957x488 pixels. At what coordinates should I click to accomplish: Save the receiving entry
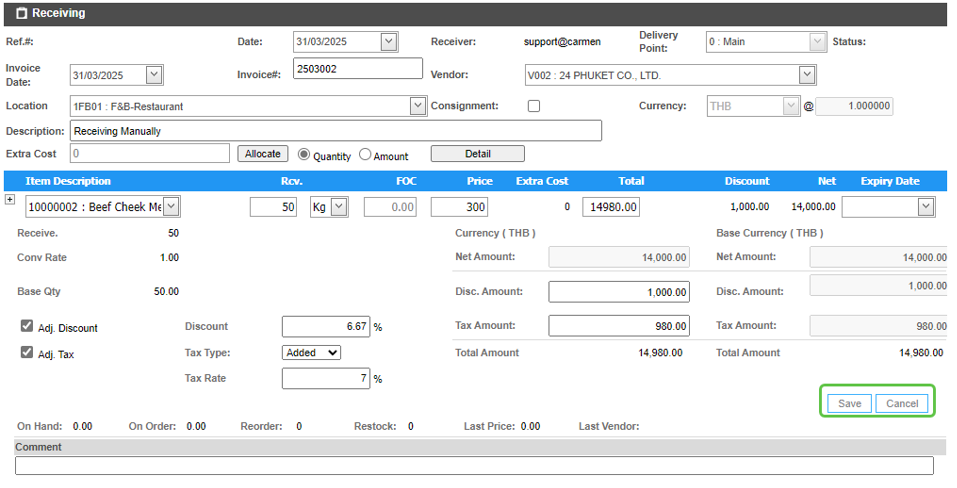pos(849,403)
